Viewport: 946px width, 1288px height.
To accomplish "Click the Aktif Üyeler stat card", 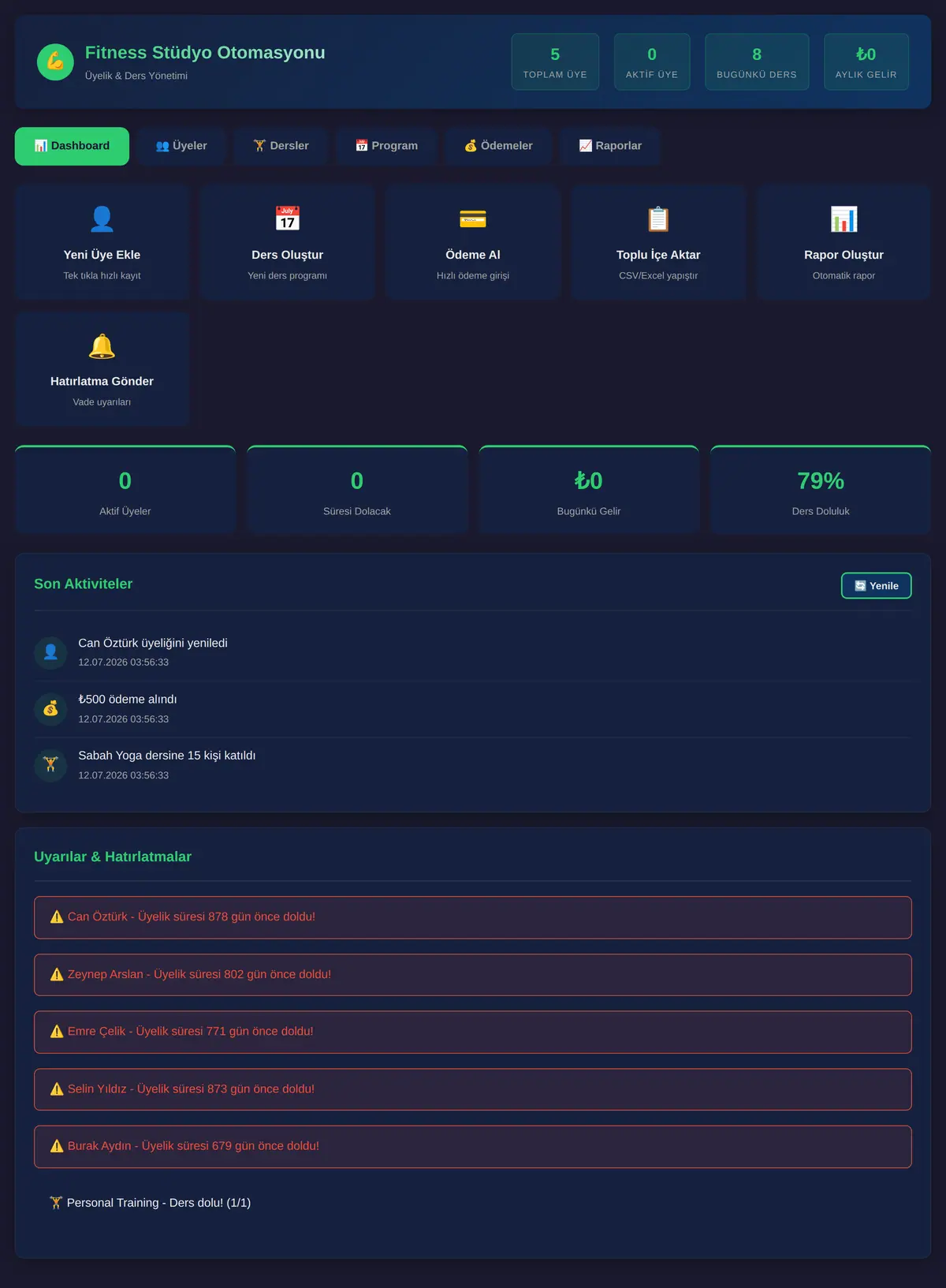I will [125, 490].
